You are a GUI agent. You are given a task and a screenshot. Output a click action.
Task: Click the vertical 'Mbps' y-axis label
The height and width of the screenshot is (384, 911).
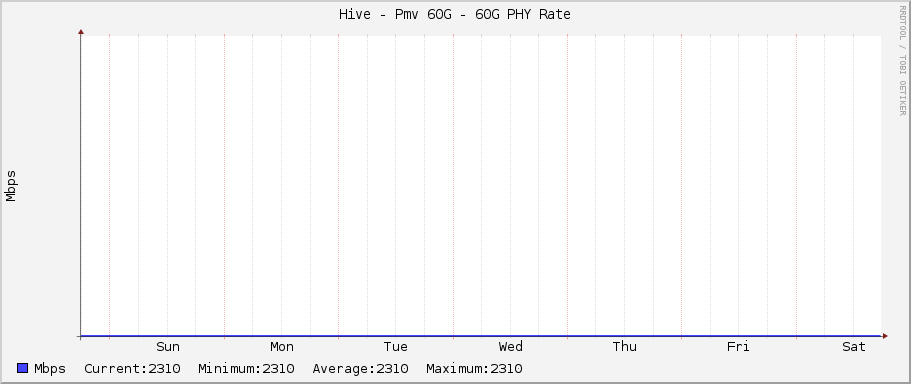(x=11, y=186)
